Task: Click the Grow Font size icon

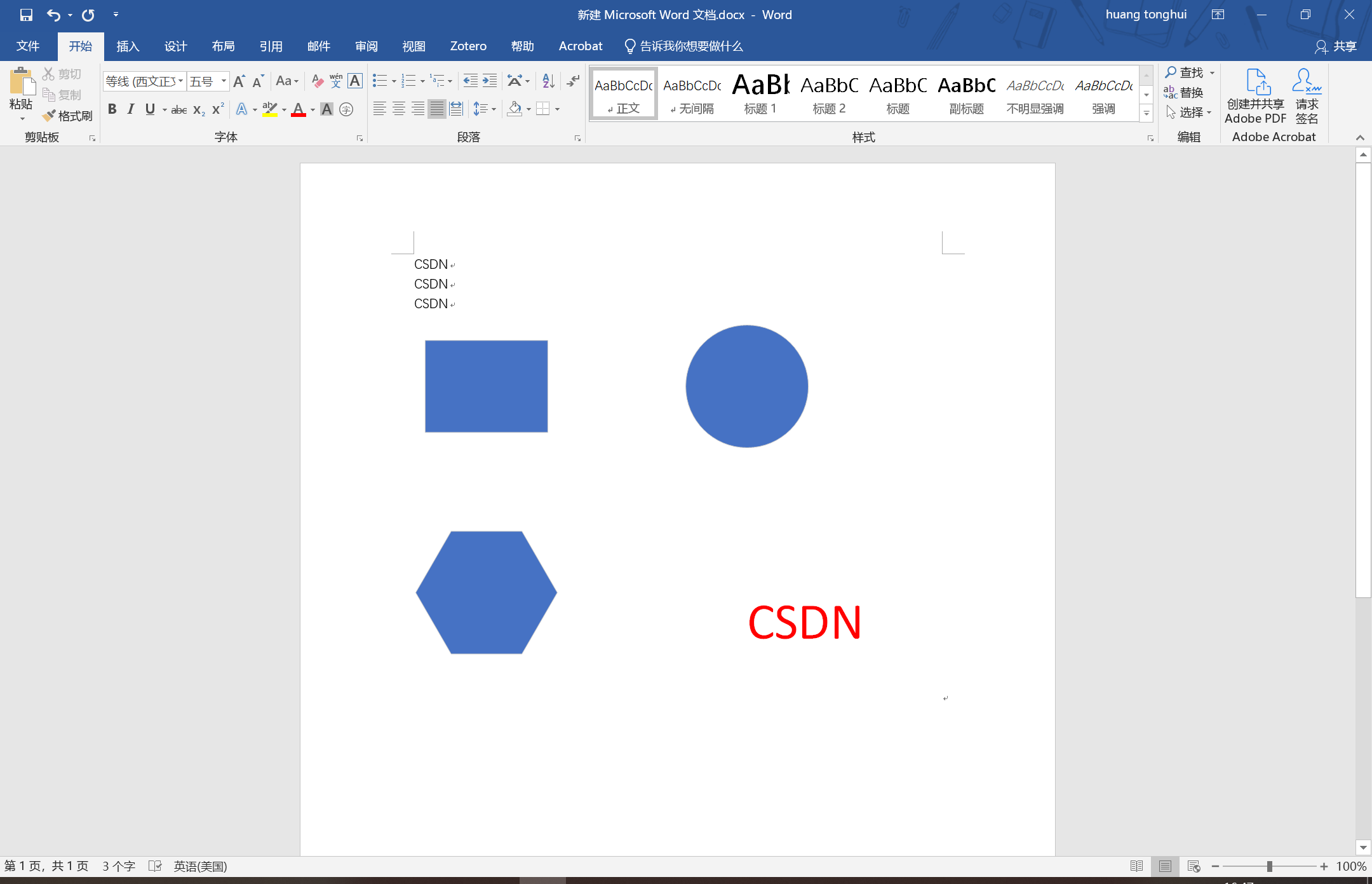Action: (239, 81)
